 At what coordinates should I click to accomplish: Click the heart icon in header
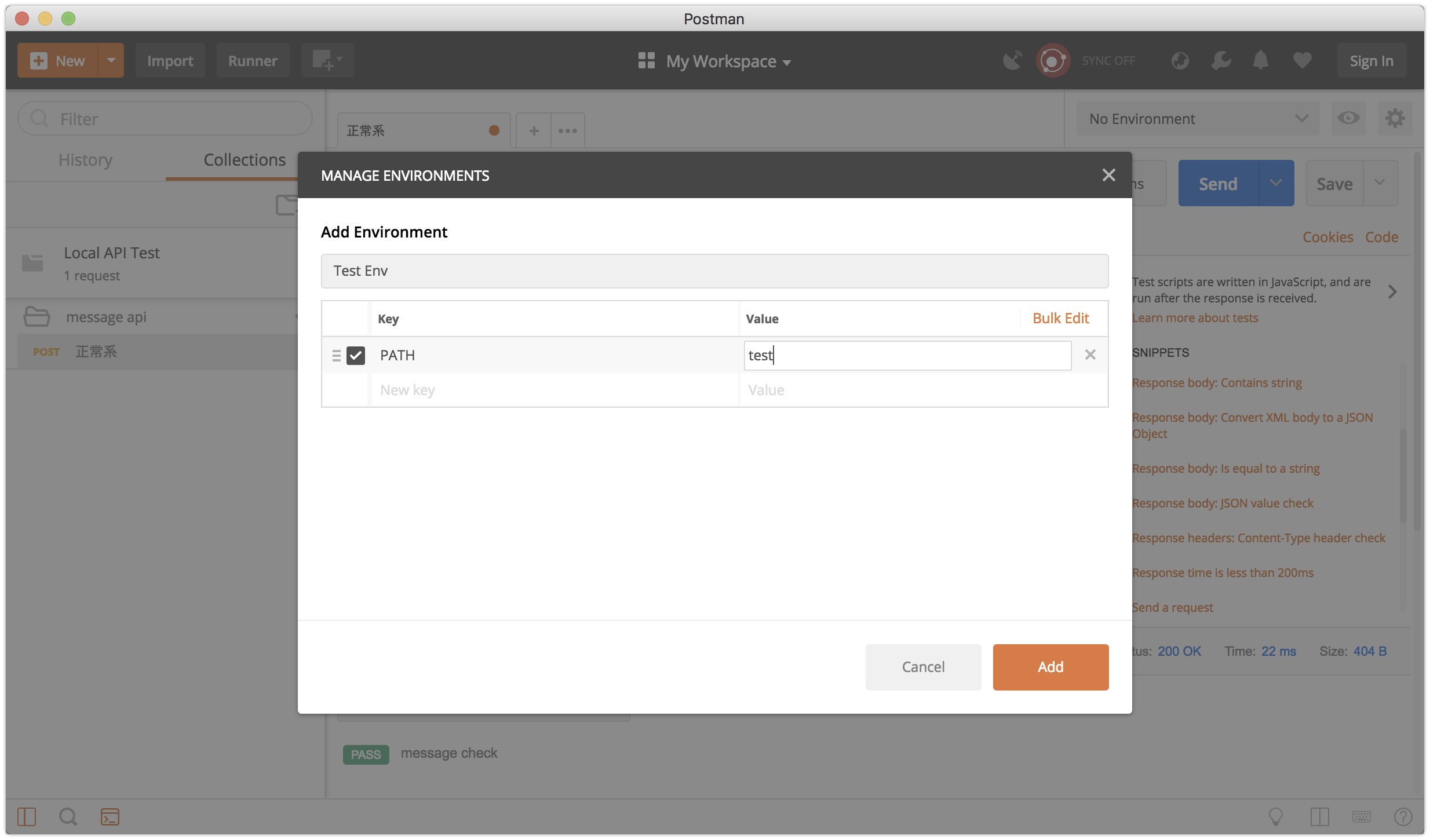(1302, 60)
